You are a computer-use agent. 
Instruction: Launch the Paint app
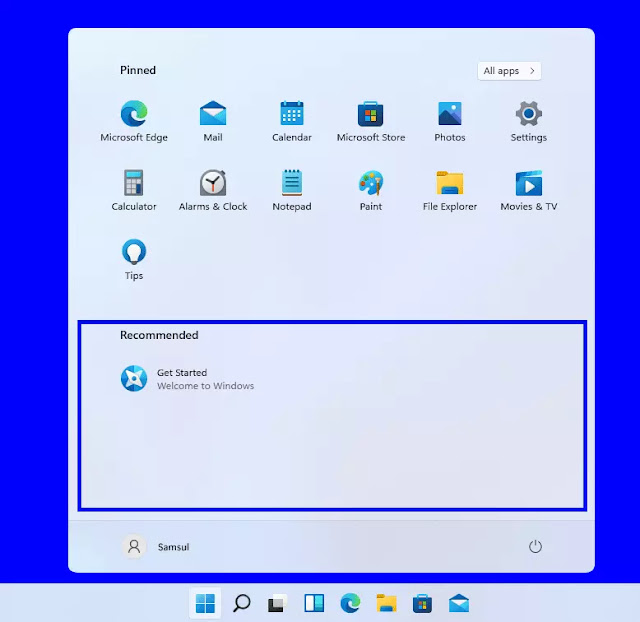coord(371,190)
